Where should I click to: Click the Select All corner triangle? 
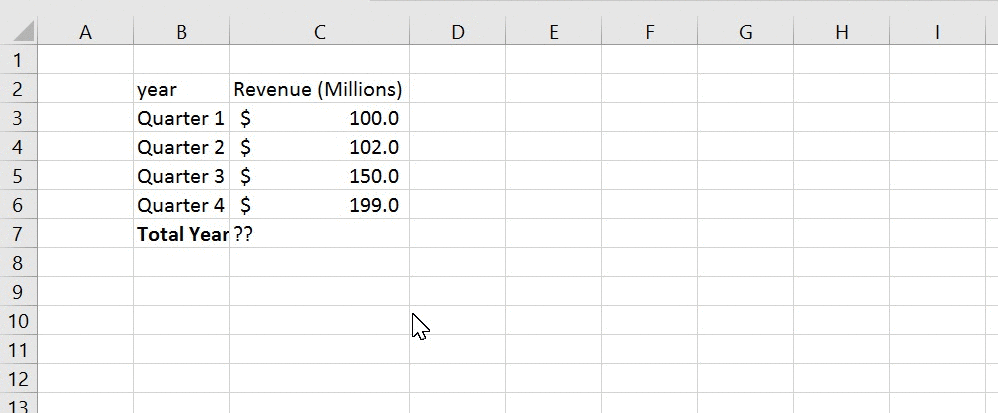(22, 32)
